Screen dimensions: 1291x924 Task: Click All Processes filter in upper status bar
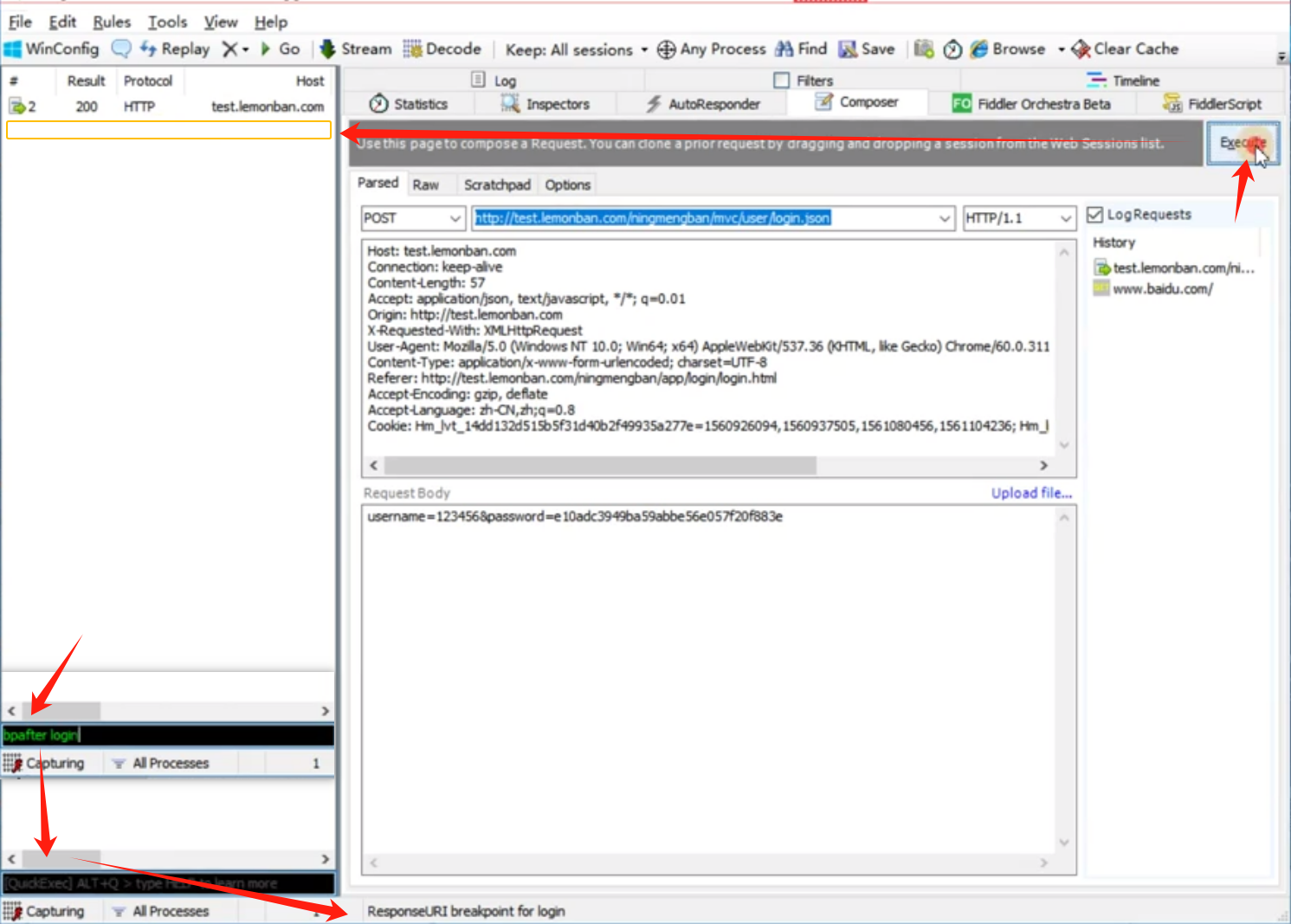coord(161,763)
